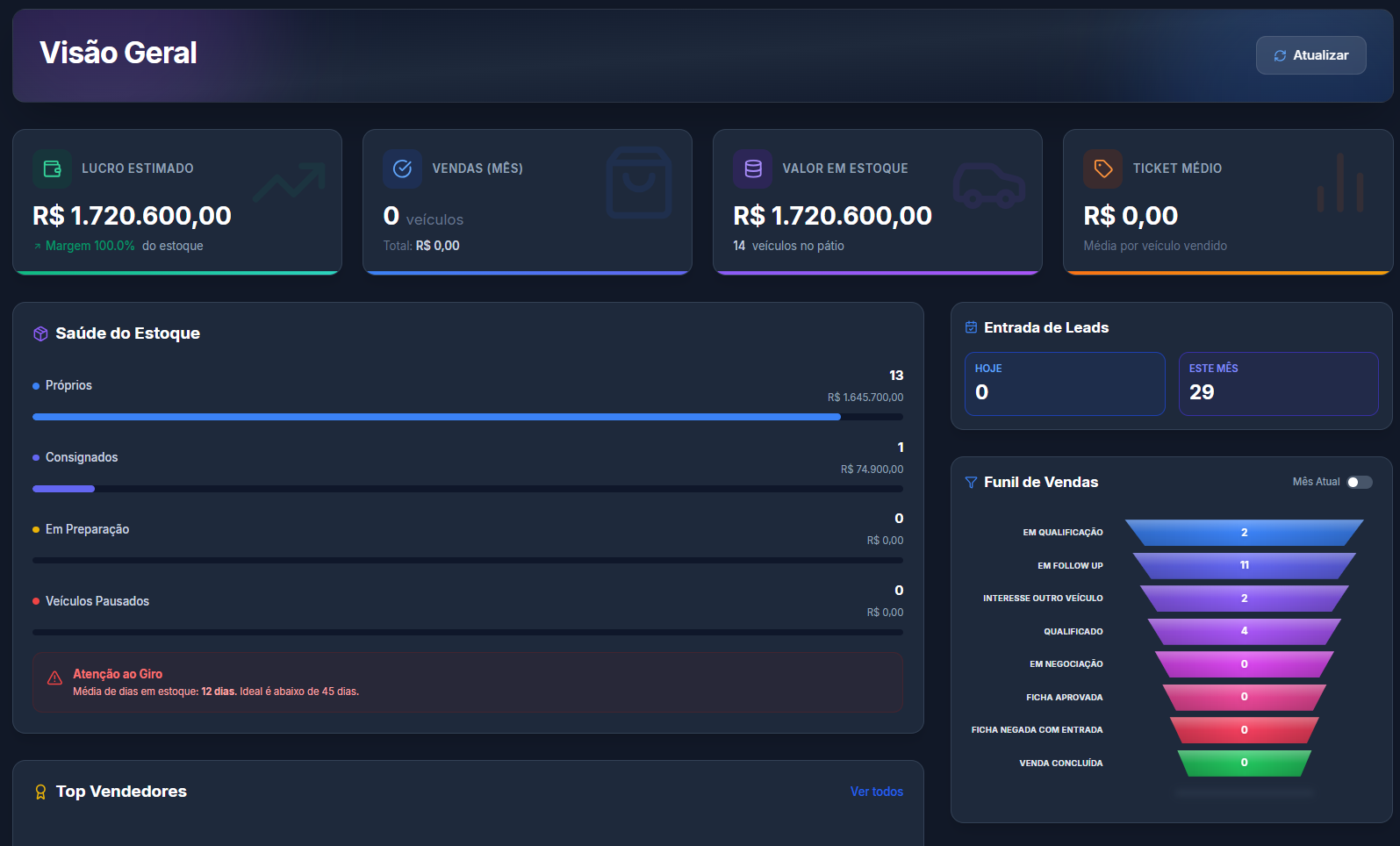Click the checkmark icon in Vendas card

pyautogui.click(x=402, y=168)
